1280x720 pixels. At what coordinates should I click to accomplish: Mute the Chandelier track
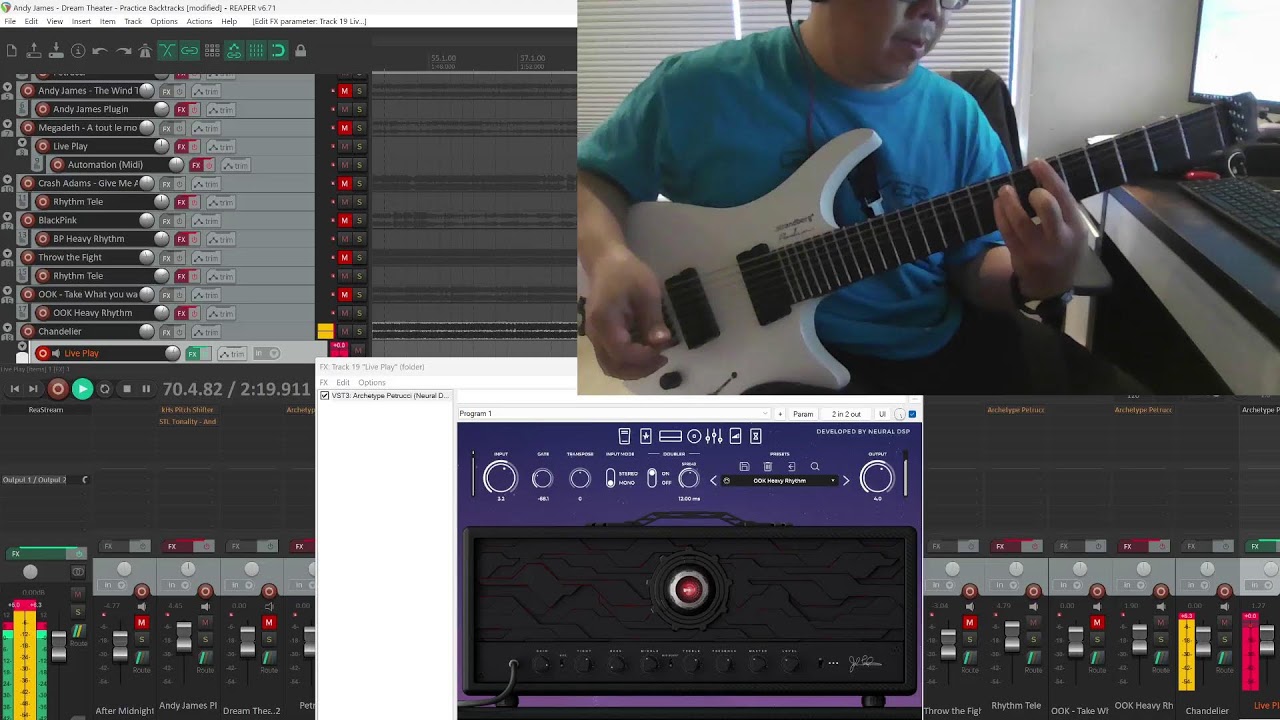point(344,331)
